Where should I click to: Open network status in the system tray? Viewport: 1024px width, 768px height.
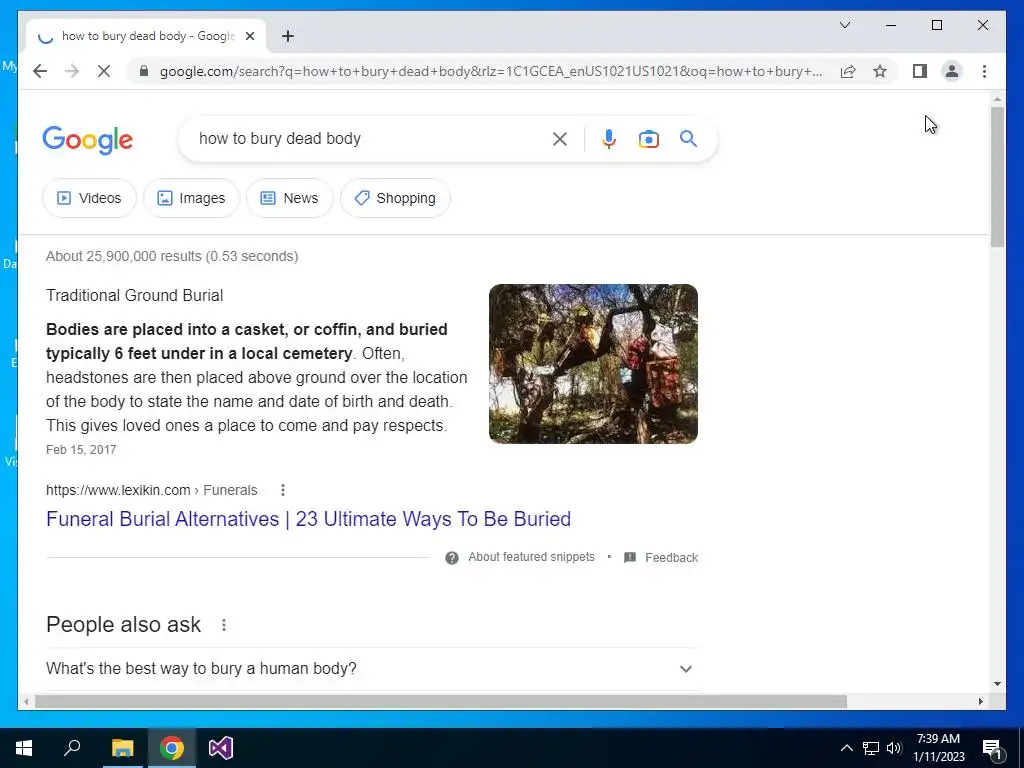pos(871,748)
